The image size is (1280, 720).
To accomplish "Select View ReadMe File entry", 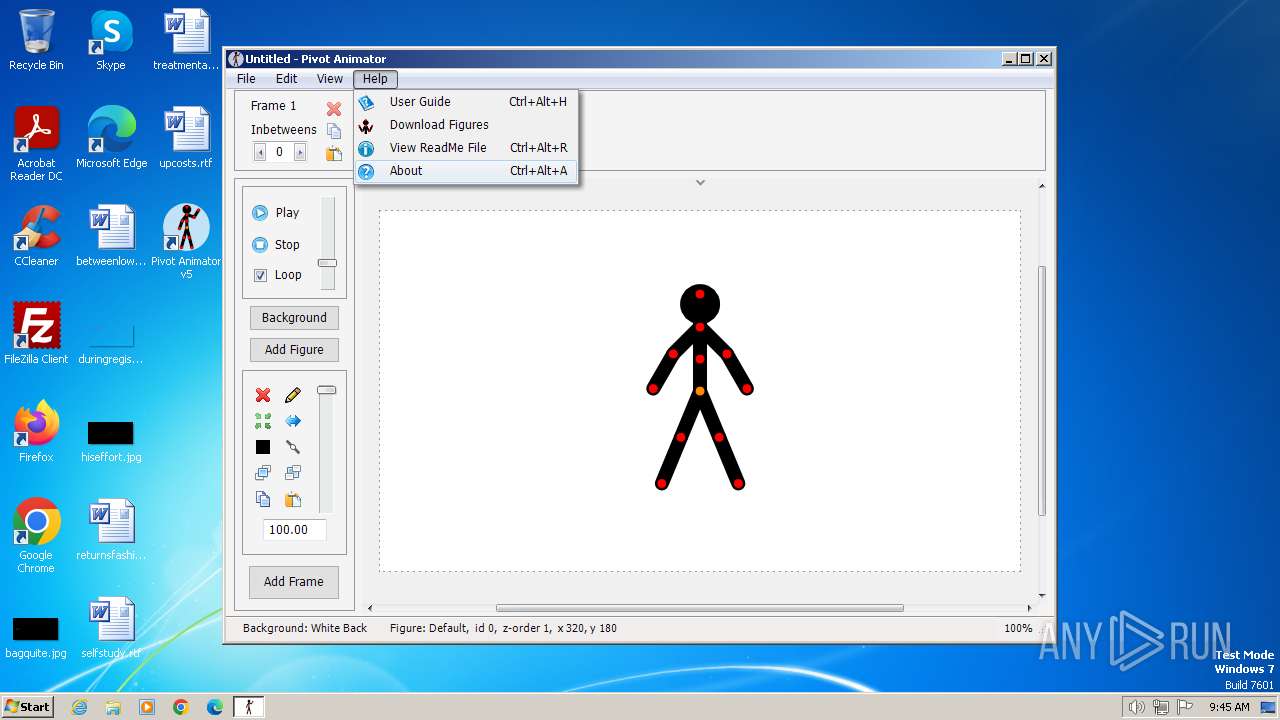I will (x=465, y=148).
